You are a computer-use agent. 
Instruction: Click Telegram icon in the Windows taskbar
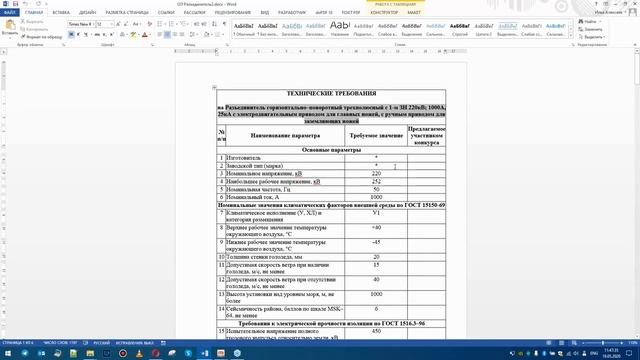tap(24, 353)
